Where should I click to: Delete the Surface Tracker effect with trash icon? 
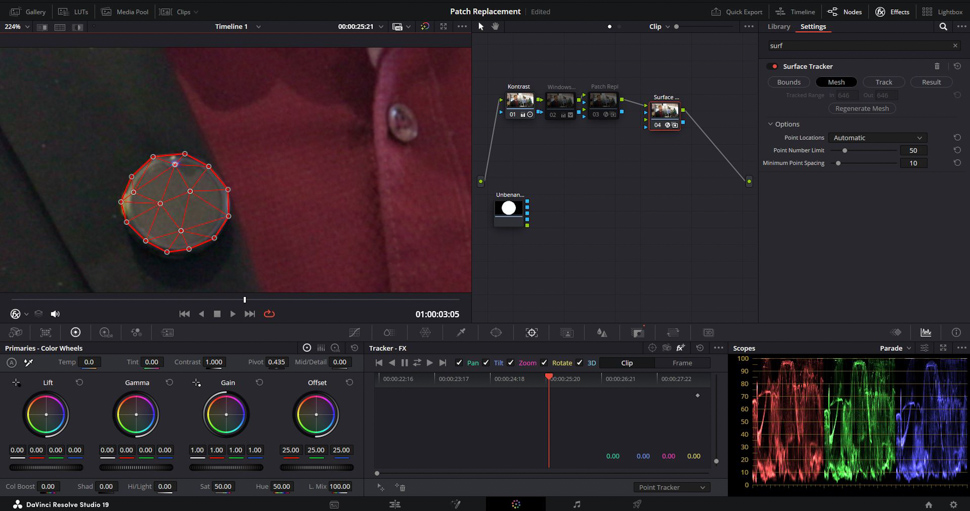(937, 66)
